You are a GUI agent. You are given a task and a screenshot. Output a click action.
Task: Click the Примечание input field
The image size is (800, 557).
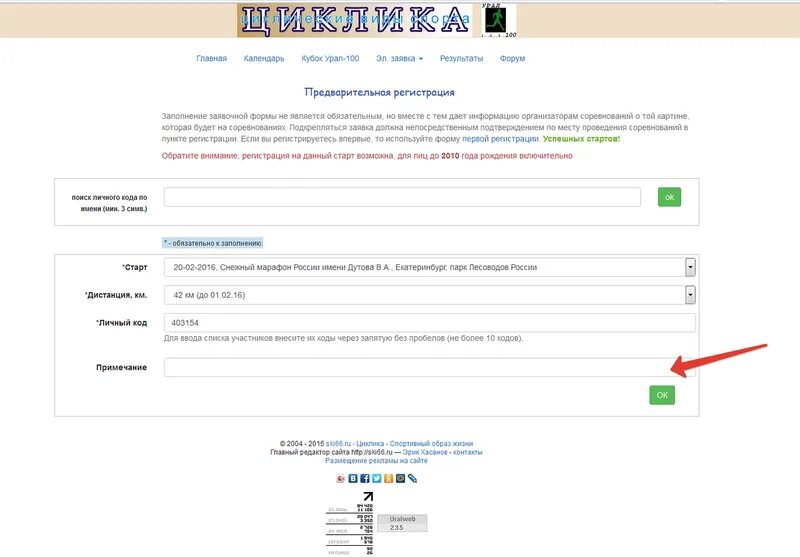(x=430, y=367)
